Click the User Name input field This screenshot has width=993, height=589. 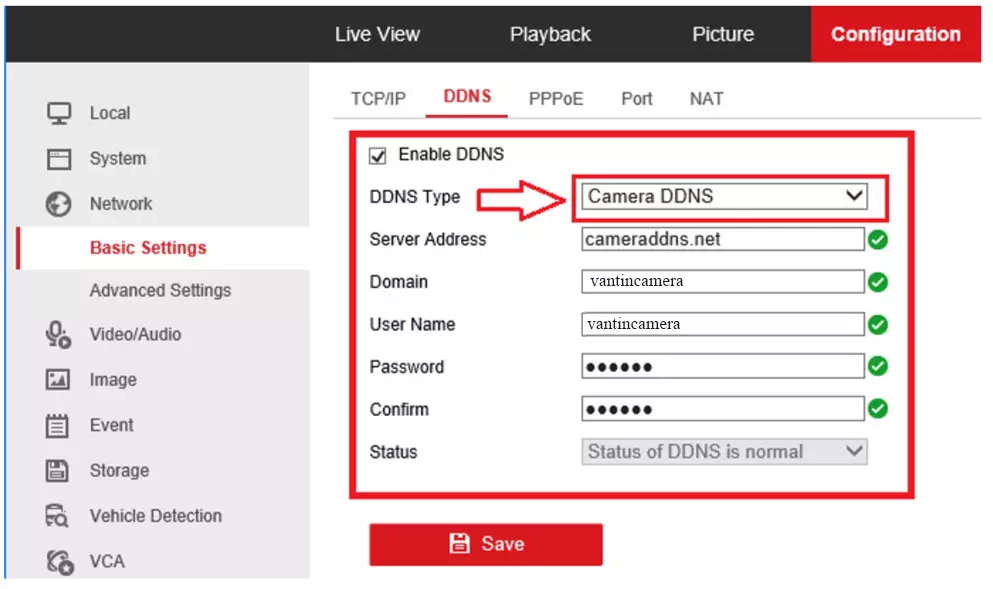(x=723, y=324)
